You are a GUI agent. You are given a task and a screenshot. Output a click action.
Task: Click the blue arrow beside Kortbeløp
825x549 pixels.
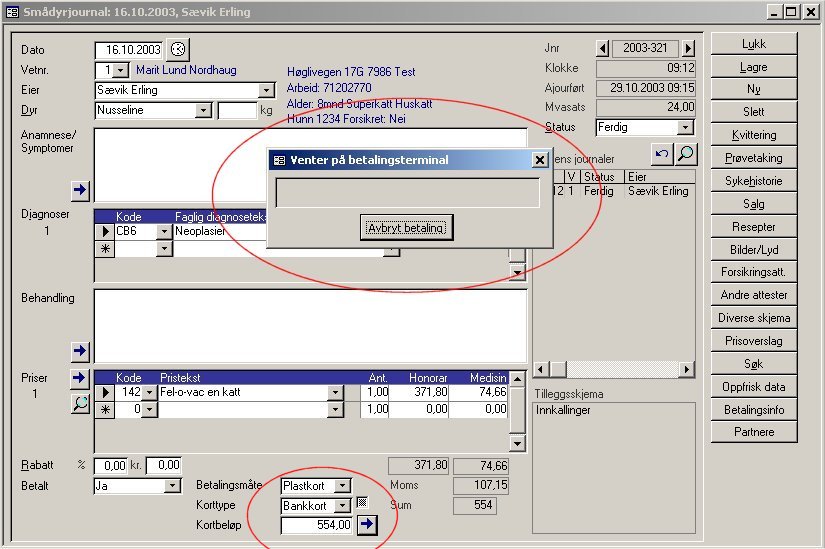[367, 525]
